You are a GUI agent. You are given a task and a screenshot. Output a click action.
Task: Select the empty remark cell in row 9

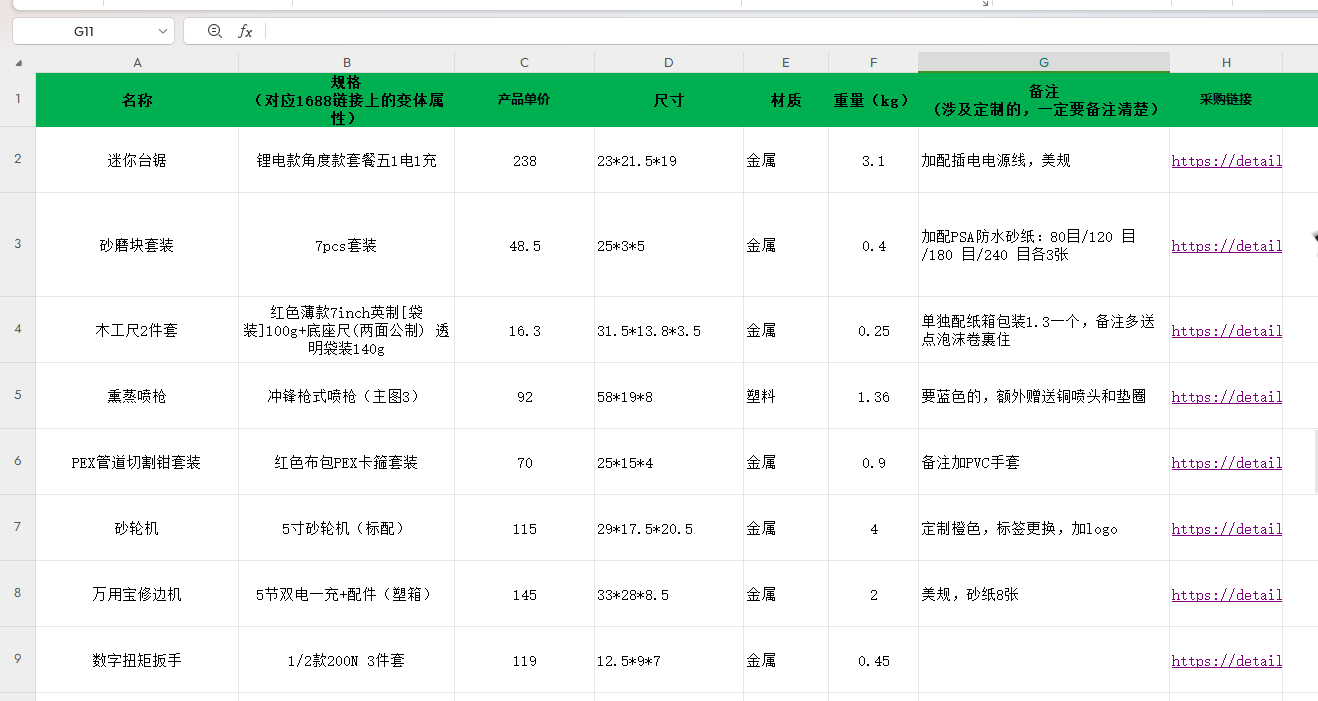(1043, 660)
